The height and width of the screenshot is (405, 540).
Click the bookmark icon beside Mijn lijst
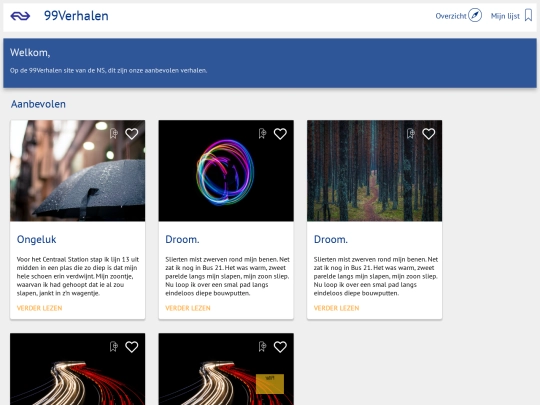(x=528, y=15)
